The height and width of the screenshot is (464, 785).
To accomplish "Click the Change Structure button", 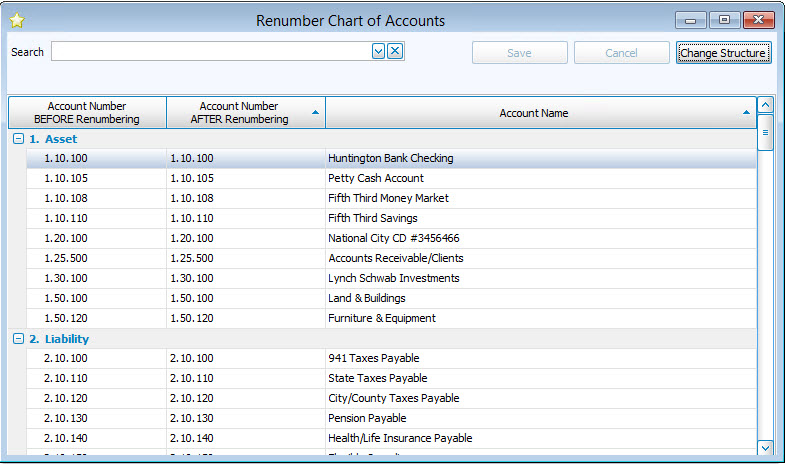I will pyautogui.click(x=723, y=53).
